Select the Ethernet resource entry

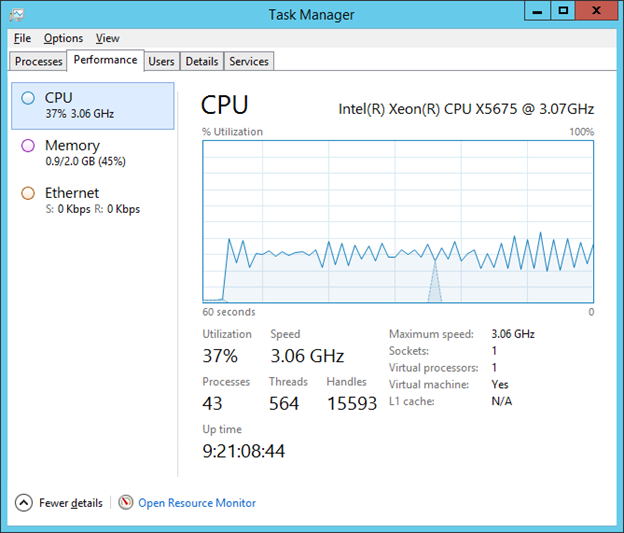click(92, 200)
